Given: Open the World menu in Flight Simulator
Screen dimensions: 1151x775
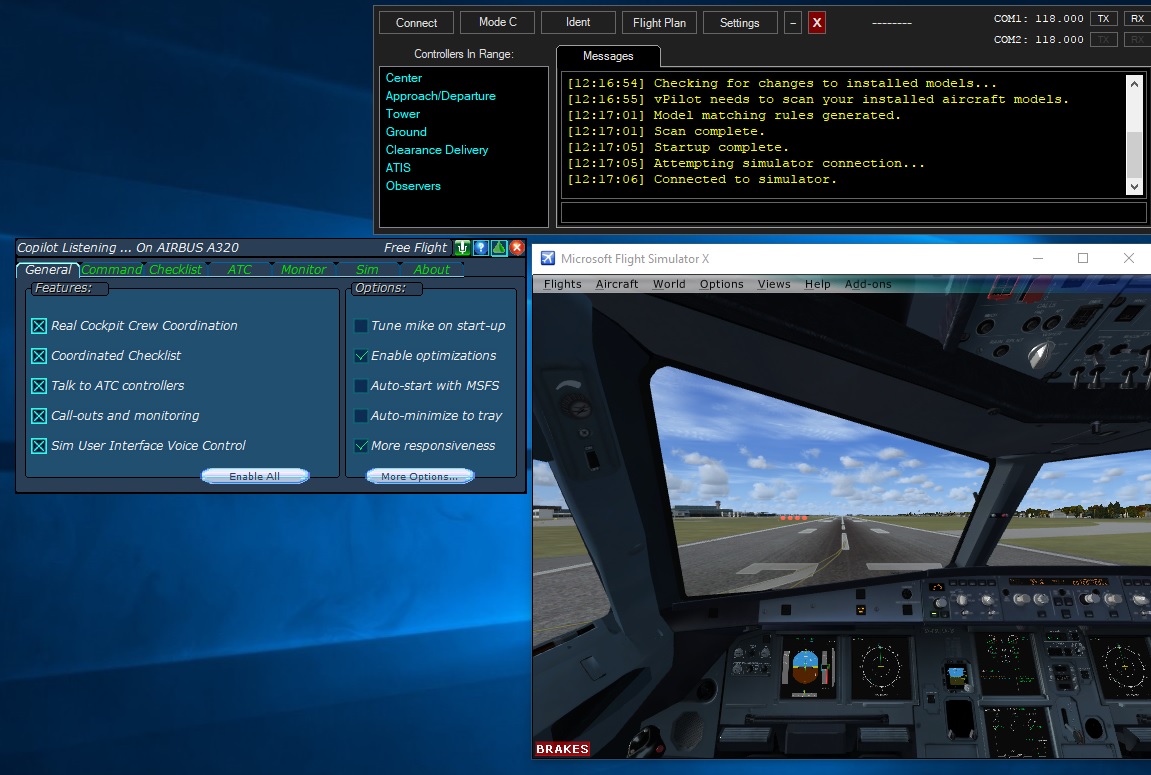Looking at the screenshot, I should pos(669,284).
